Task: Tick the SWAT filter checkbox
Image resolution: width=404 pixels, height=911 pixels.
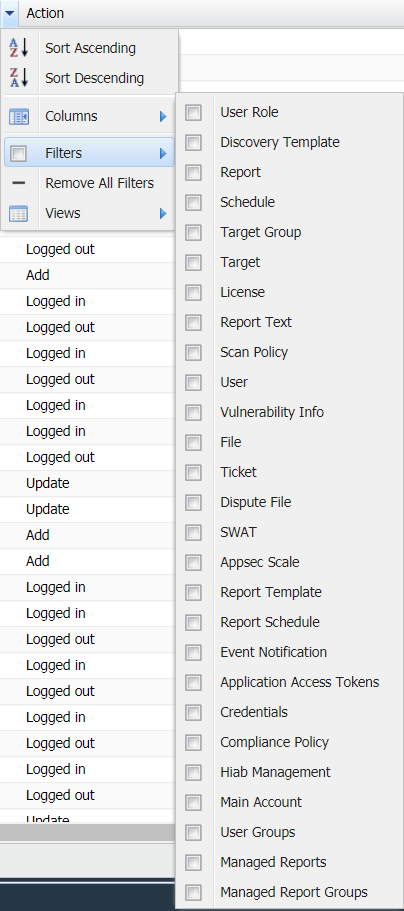Action: 194,533
